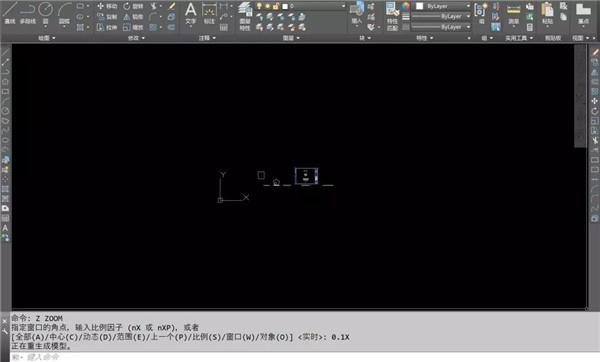Select the 多段线 (Polyline) tool

tap(27, 13)
